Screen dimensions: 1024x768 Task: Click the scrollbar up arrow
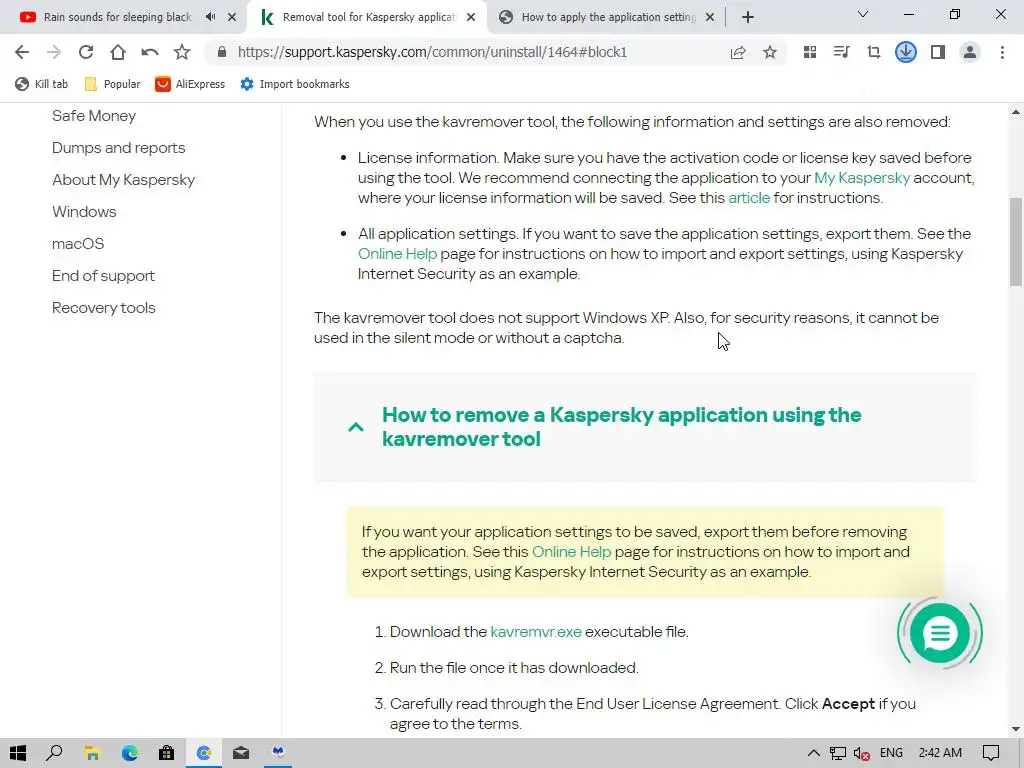click(x=1016, y=112)
